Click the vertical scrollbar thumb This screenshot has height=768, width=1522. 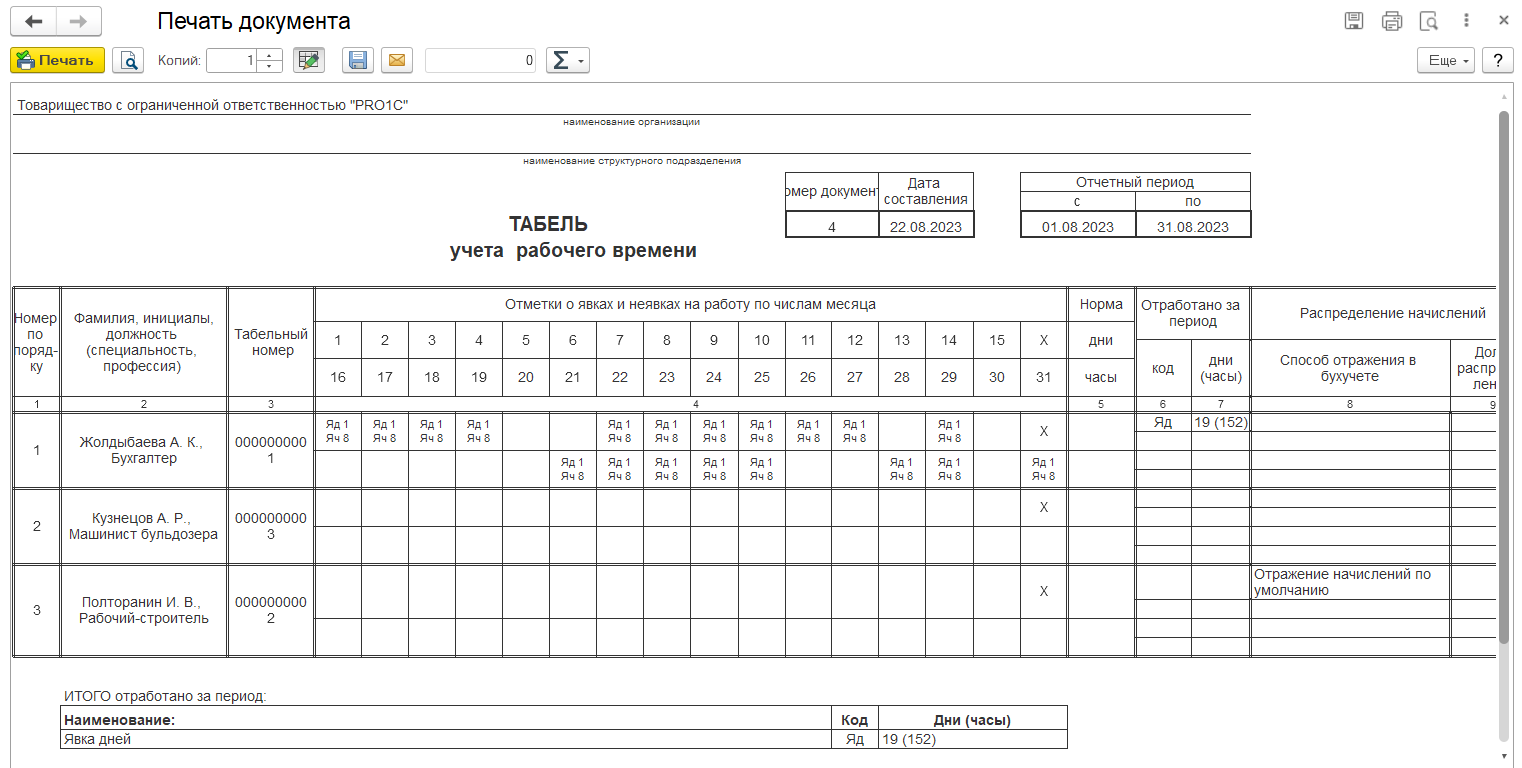pos(1504,376)
